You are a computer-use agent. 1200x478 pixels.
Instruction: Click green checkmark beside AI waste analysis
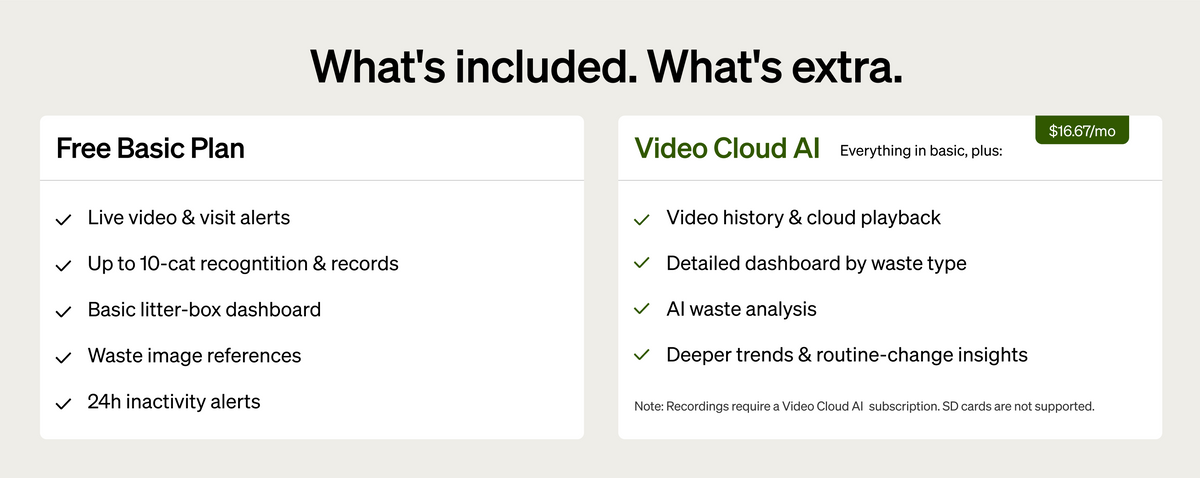click(642, 310)
